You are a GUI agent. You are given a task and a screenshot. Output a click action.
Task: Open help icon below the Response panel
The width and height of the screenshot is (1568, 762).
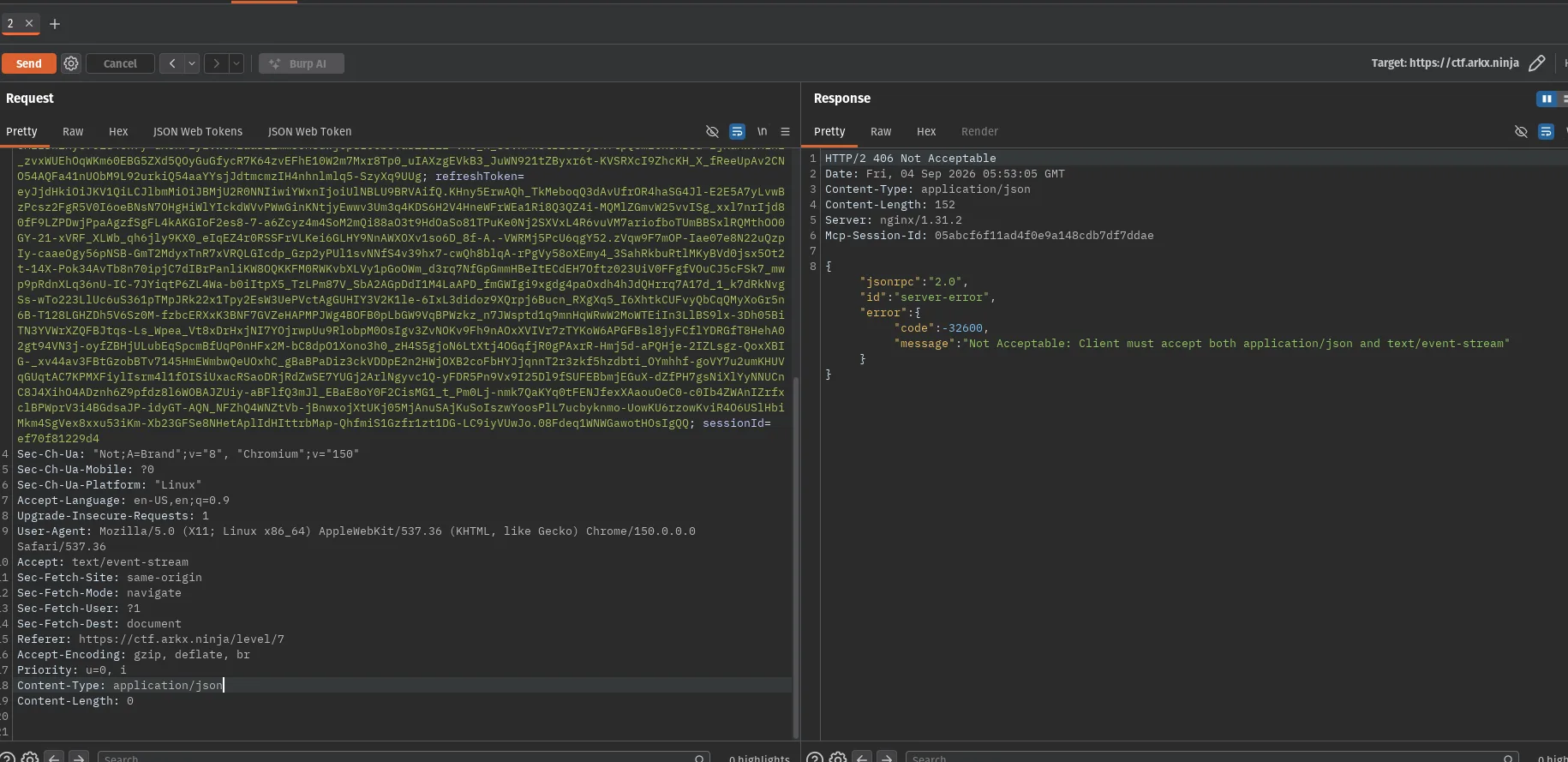(815, 758)
